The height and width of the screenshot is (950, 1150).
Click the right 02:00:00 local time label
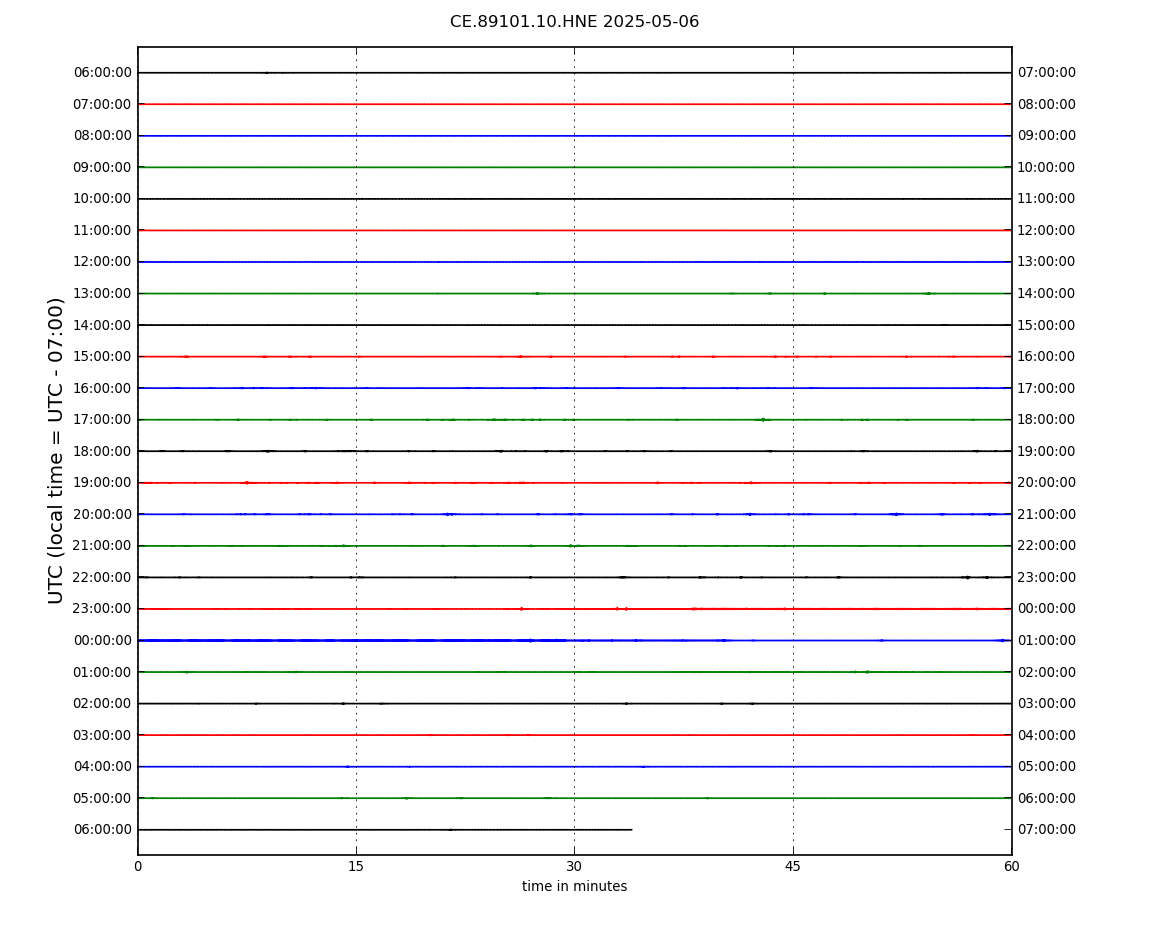click(x=1047, y=672)
